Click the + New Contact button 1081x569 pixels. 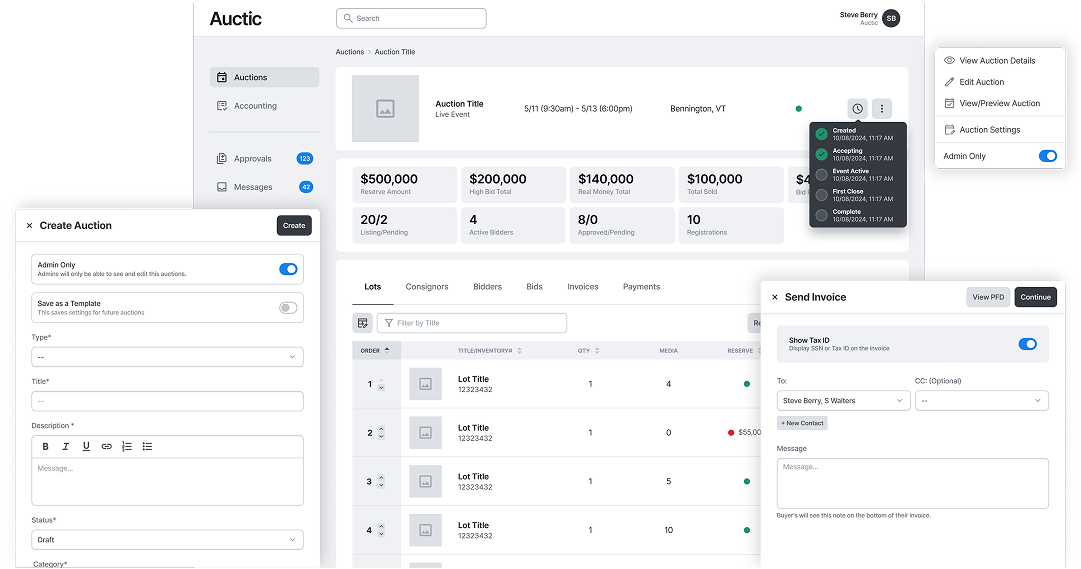pos(802,423)
